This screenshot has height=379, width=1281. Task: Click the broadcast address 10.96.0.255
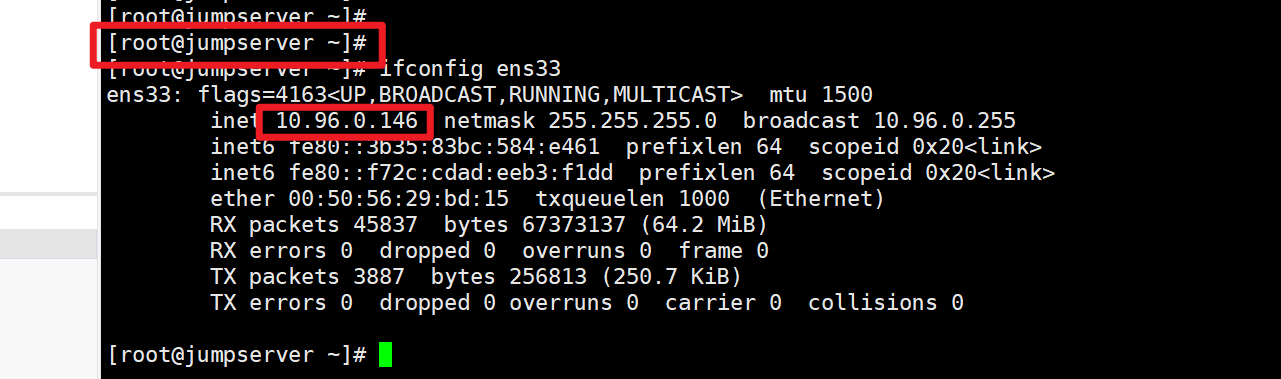pyautogui.click(x=945, y=121)
